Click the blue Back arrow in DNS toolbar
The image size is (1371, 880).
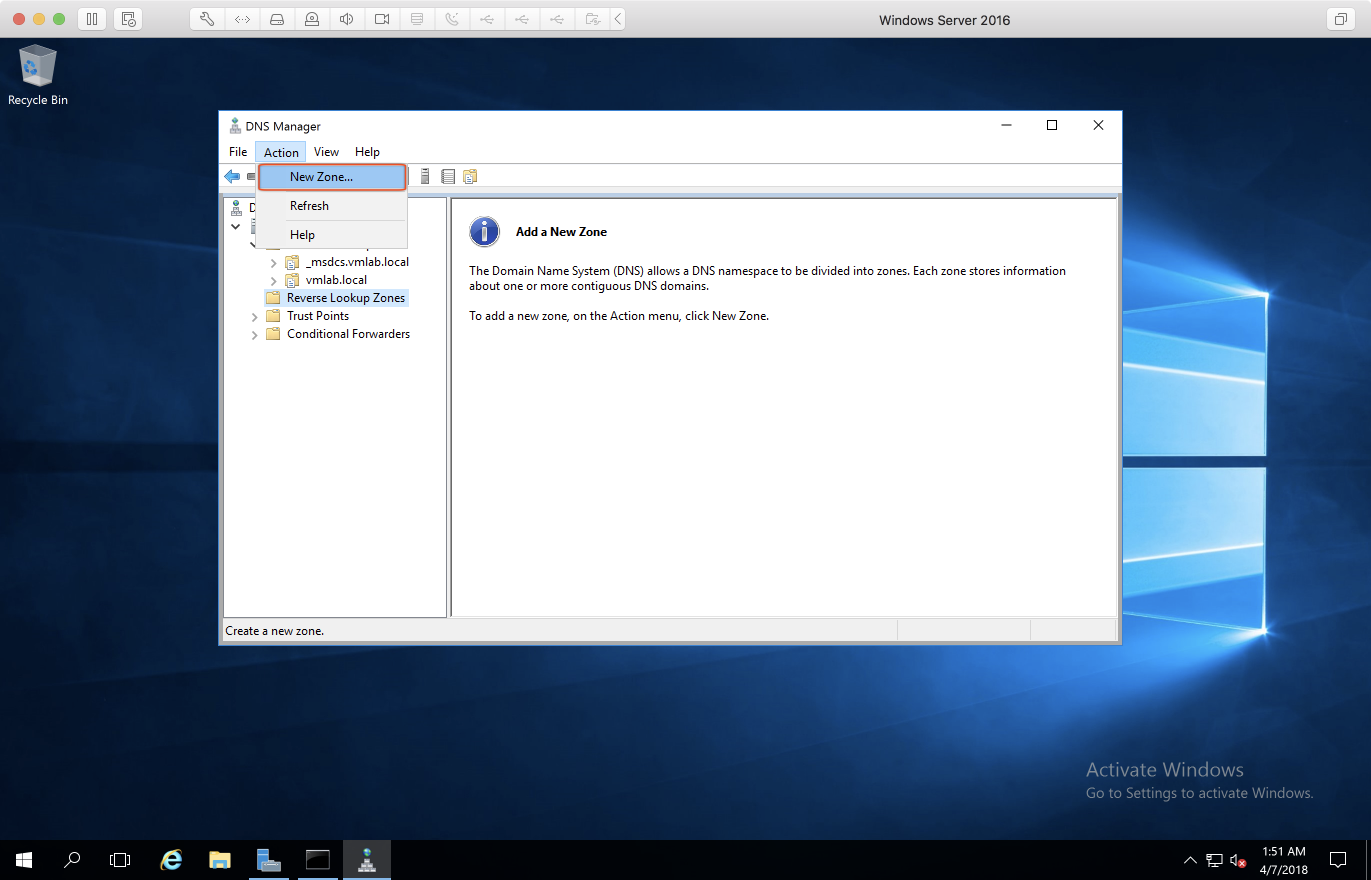pos(232,177)
